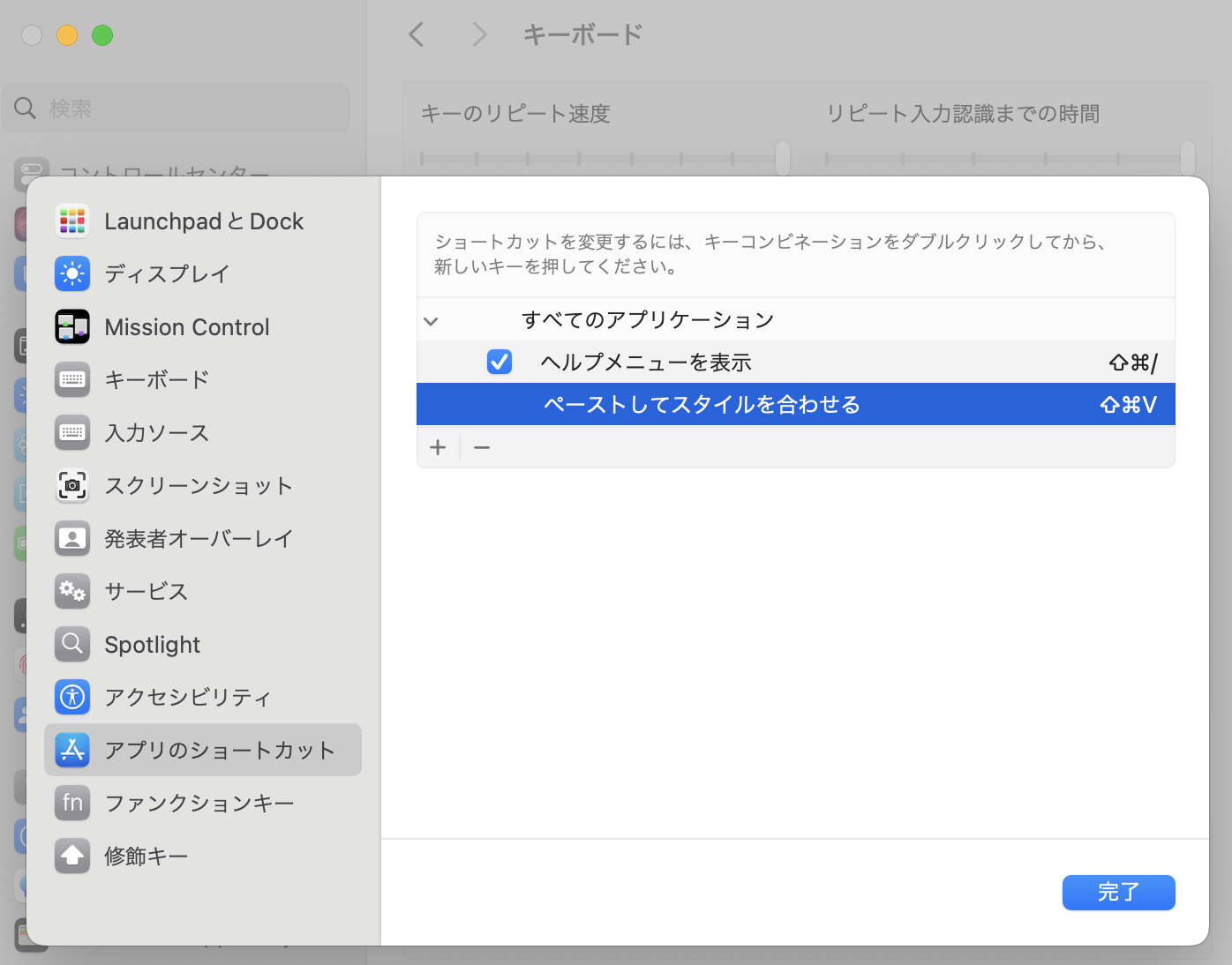Go forward with the right chevron

pyautogui.click(x=479, y=35)
